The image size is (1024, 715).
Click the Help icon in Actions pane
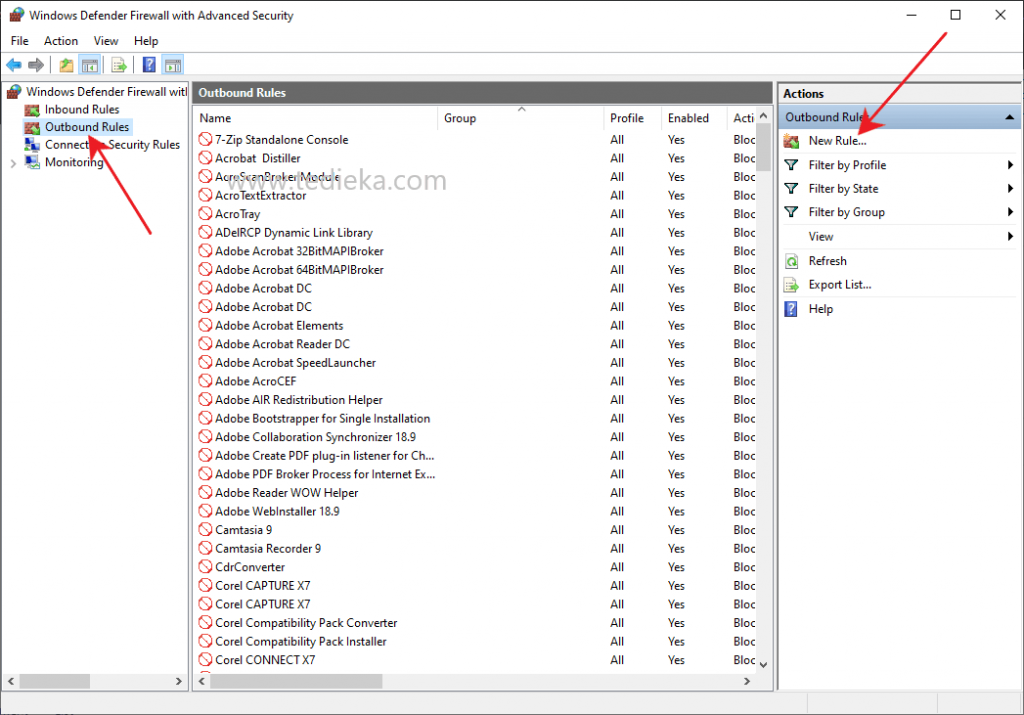(791, 309)
